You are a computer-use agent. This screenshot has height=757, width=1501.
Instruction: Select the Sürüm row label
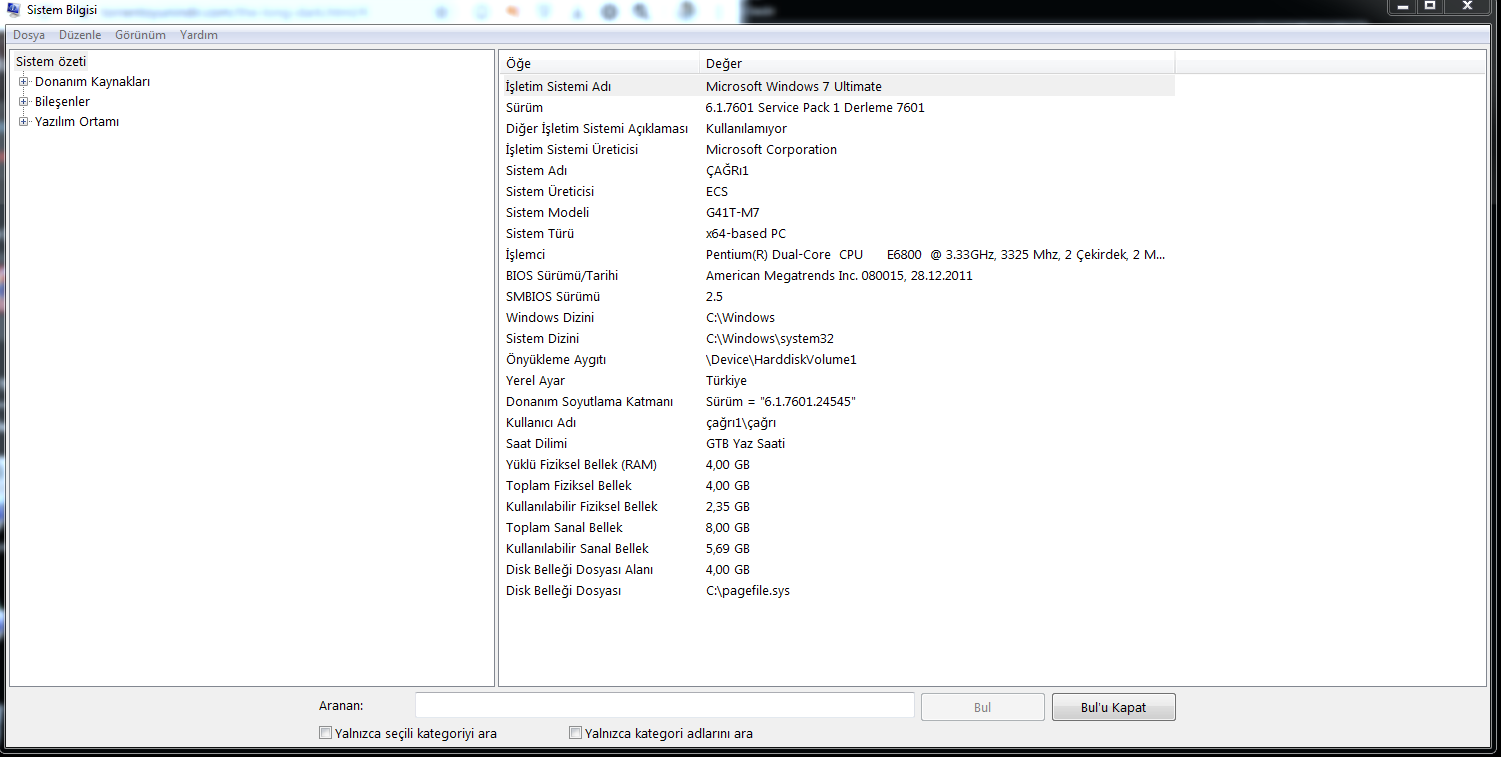[x=524, y=108]
